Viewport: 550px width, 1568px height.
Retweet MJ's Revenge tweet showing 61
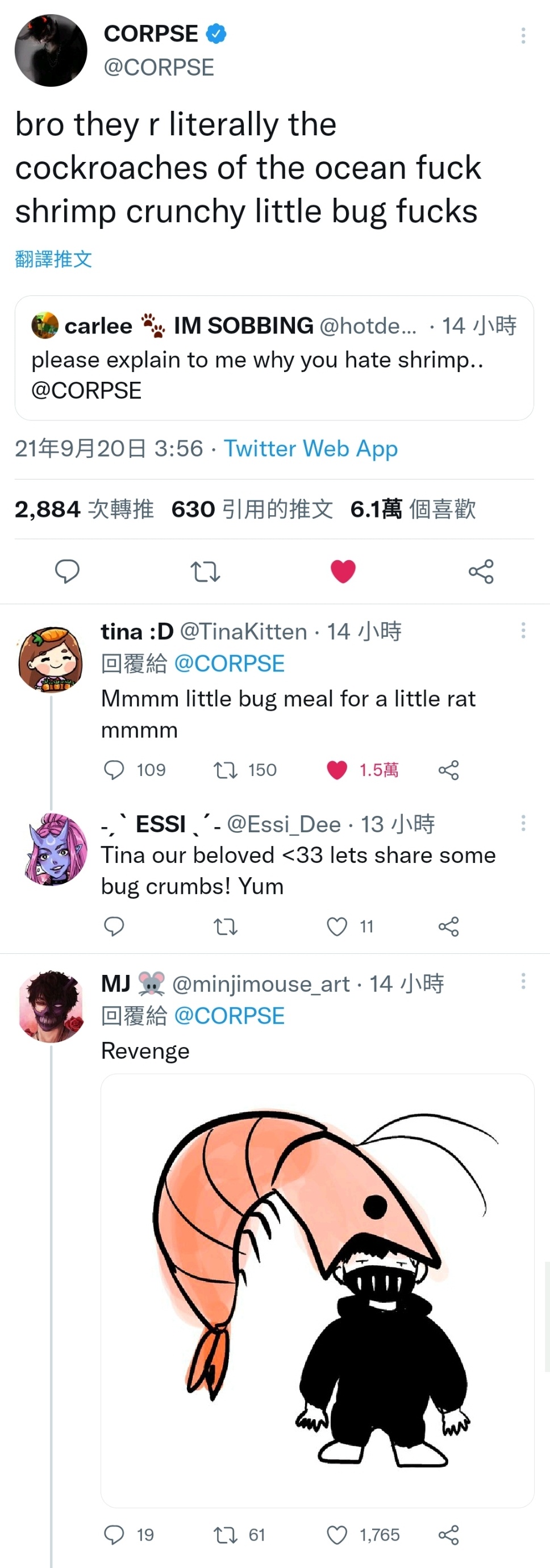239,1534
